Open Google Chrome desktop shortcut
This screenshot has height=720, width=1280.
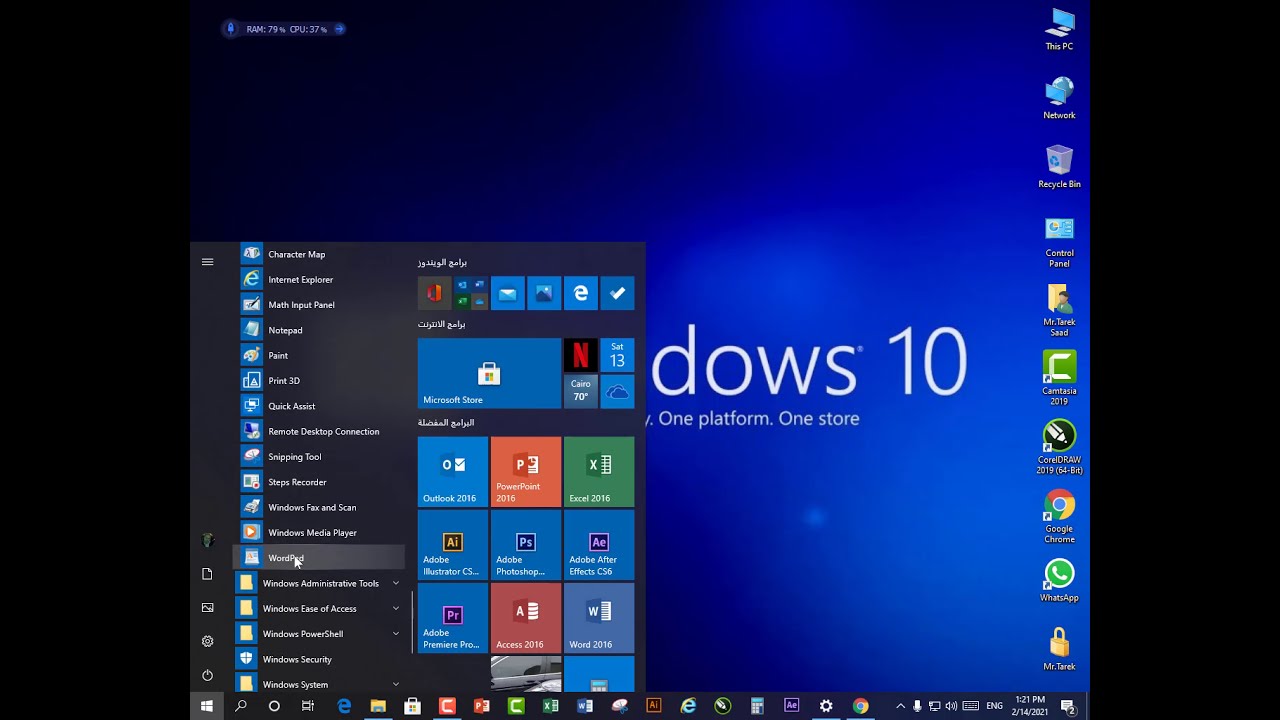[1059, 517]
